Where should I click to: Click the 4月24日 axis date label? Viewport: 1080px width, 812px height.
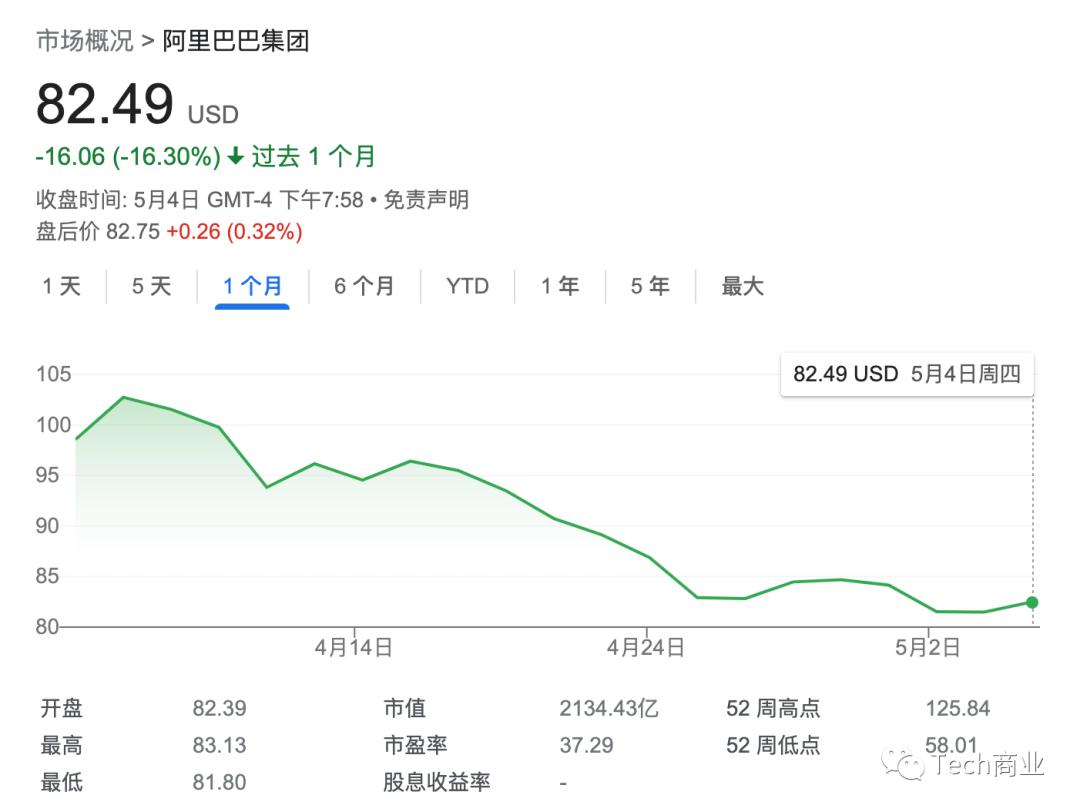pyautogui.click(x=645, y=647)
